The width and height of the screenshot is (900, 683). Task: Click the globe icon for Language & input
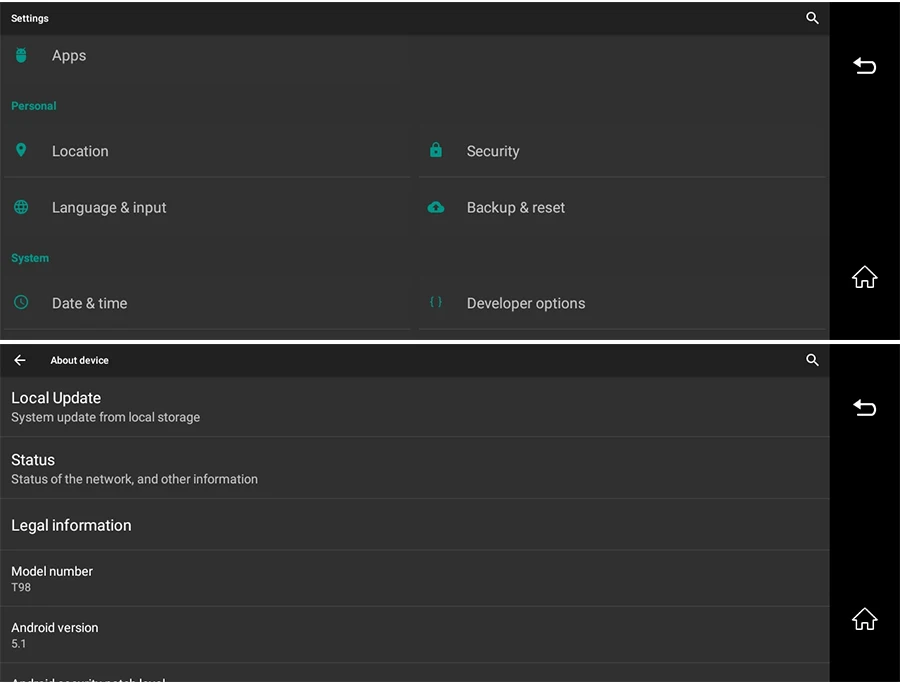tap(21, 207)
